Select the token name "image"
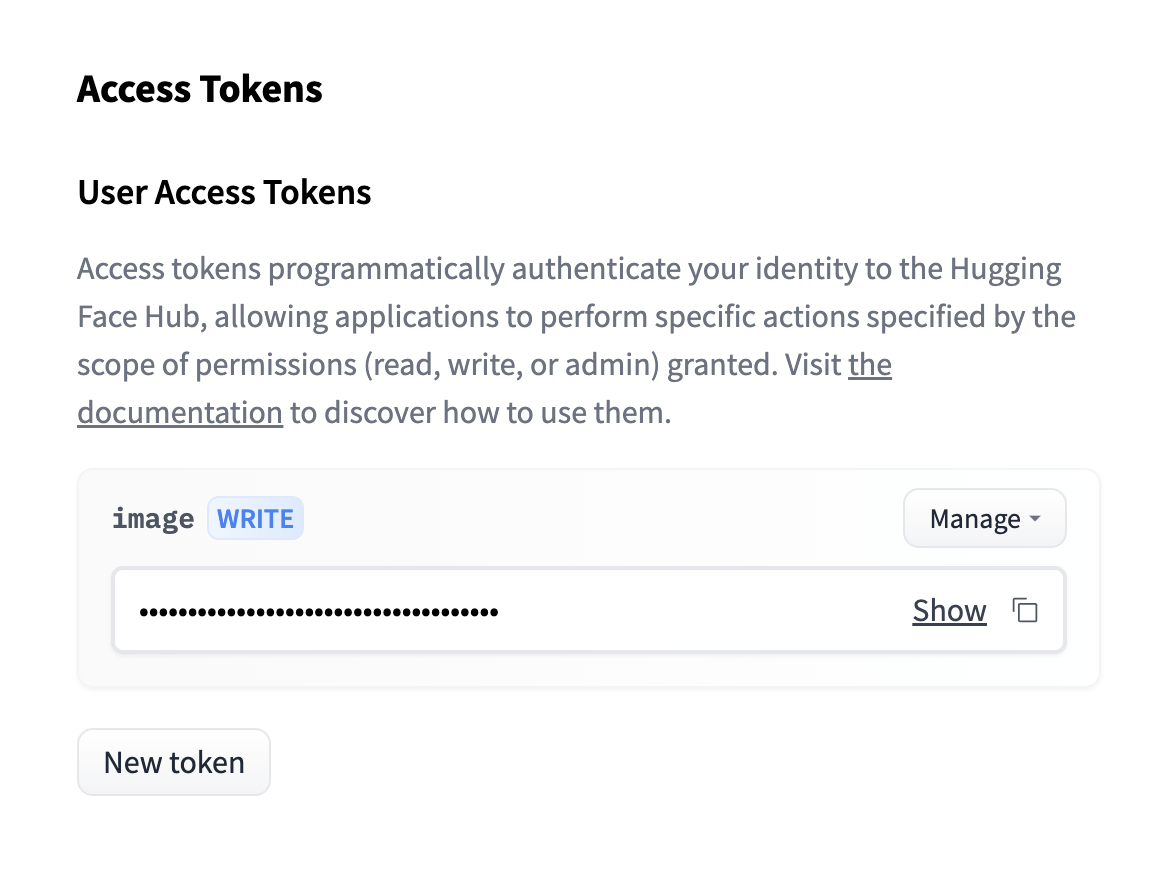This screenshot has height=872, width=1158. [x=153, y=519]
